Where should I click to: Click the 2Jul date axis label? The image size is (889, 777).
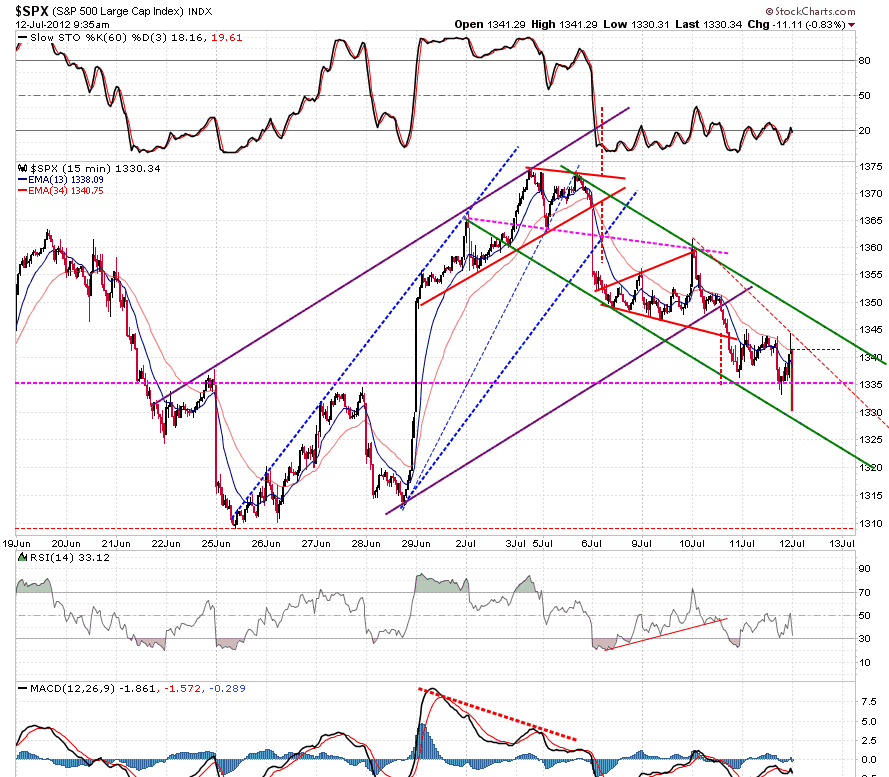click(465, 544)
